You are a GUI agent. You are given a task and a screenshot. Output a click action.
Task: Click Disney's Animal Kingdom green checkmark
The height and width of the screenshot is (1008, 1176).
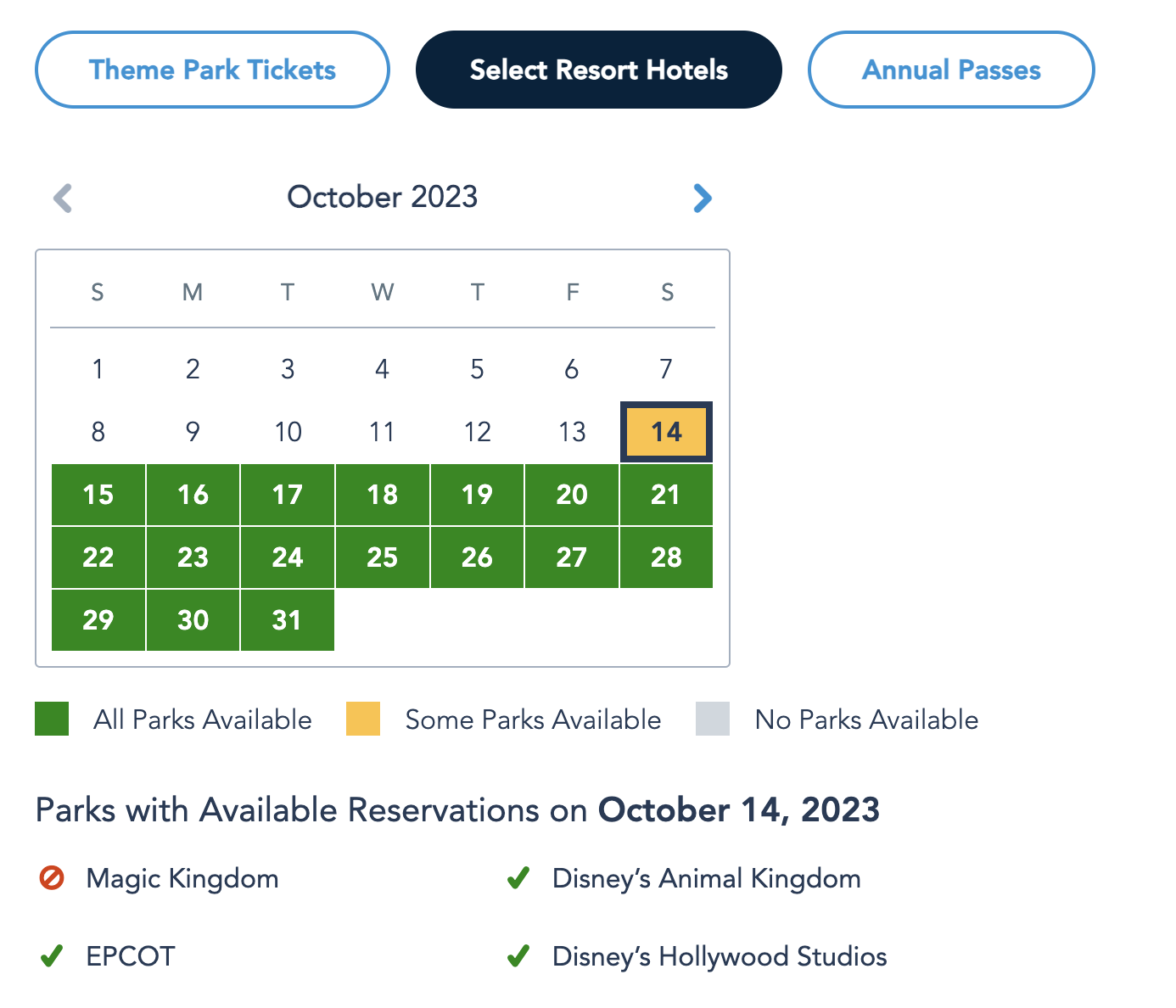tap(518, 878)
